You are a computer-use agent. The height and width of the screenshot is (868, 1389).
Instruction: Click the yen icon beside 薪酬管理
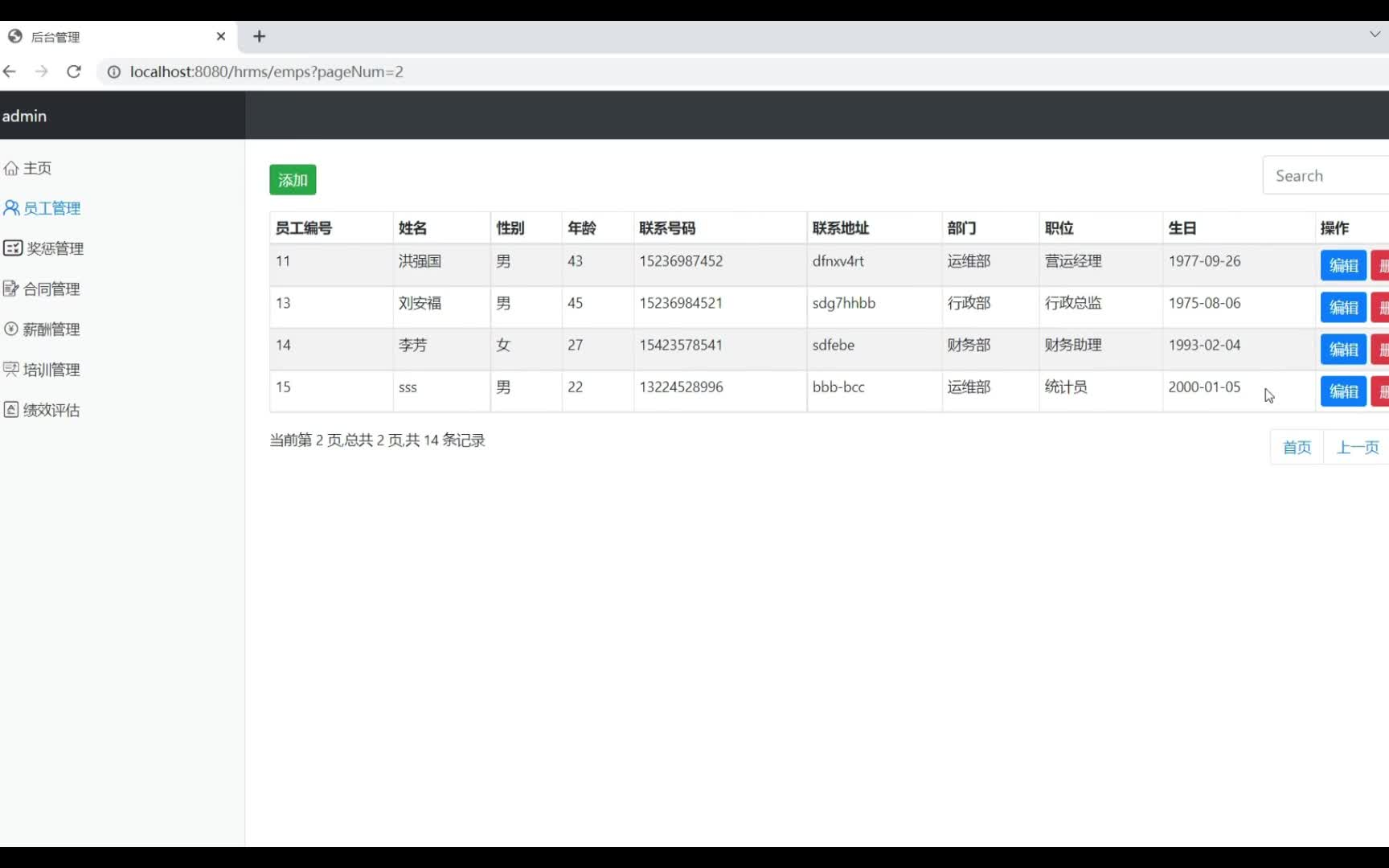pyautogui.click(x=11, y=329)
